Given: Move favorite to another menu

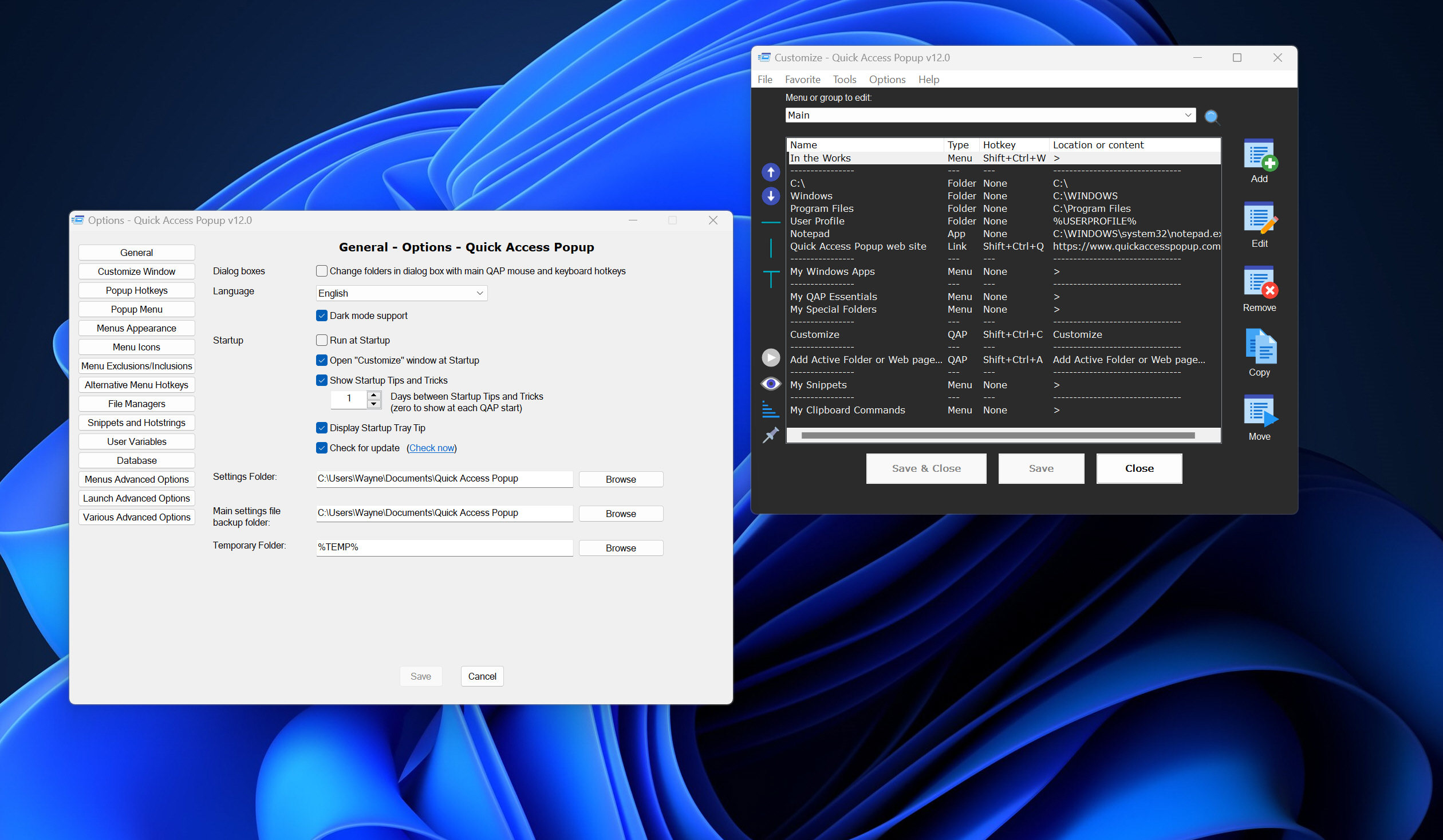Looking at the screenshot, I should (1260, 418).
